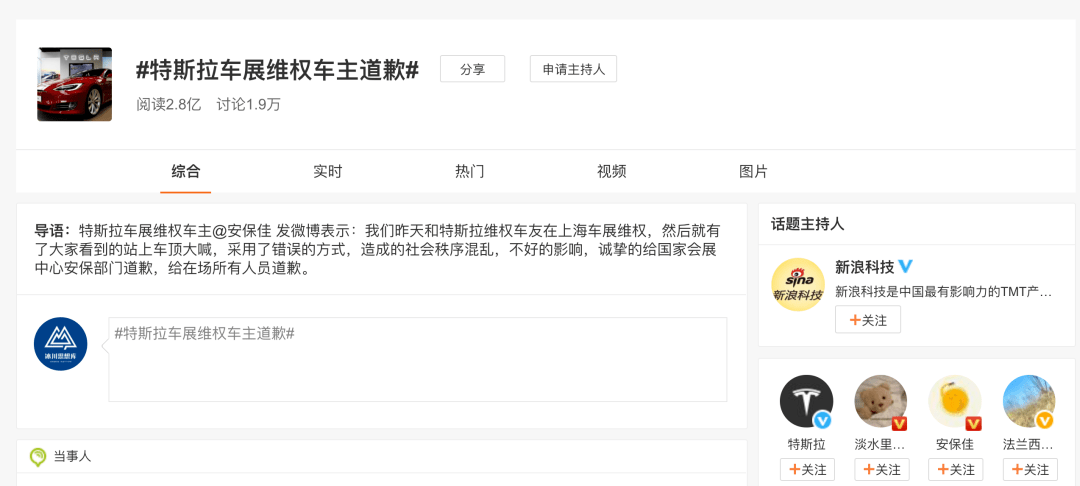Follow 安保佳 using its 关注 button
1080x486 pixels.
pos(955,469)
